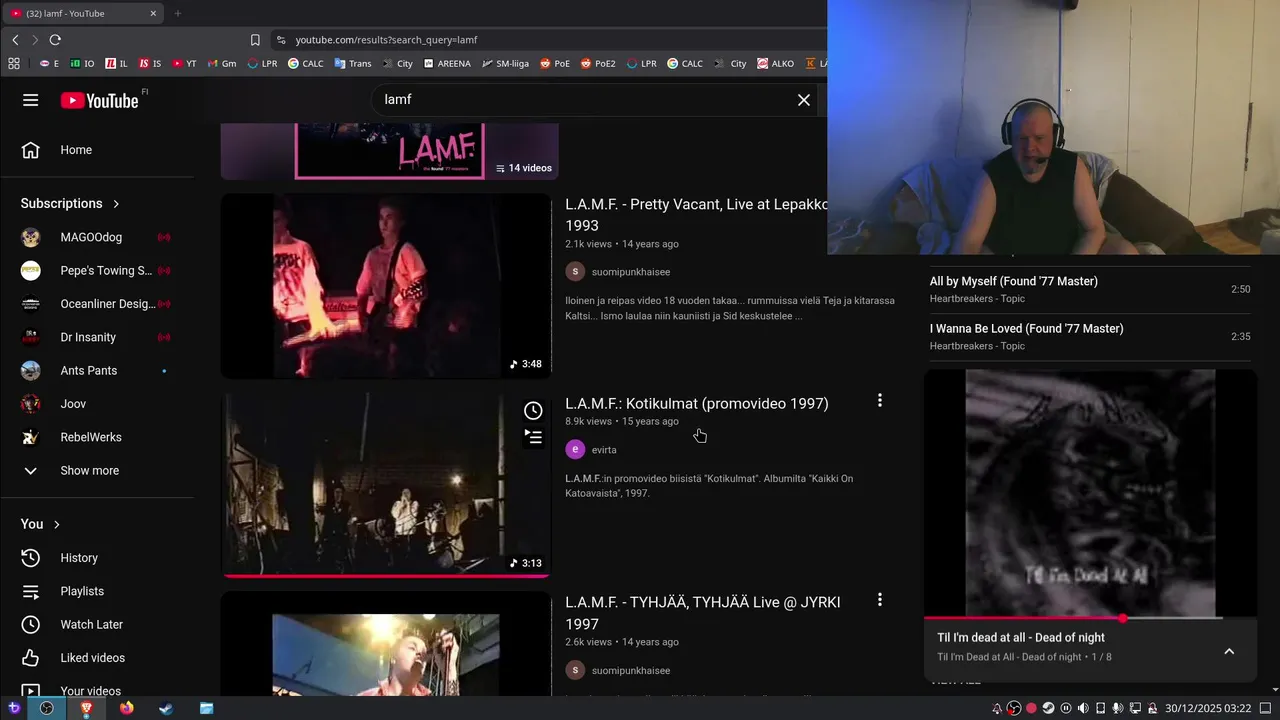1280x720 pixels.
Task: Select the lamf - YouTube browser tab
Action: pos(84,13)
